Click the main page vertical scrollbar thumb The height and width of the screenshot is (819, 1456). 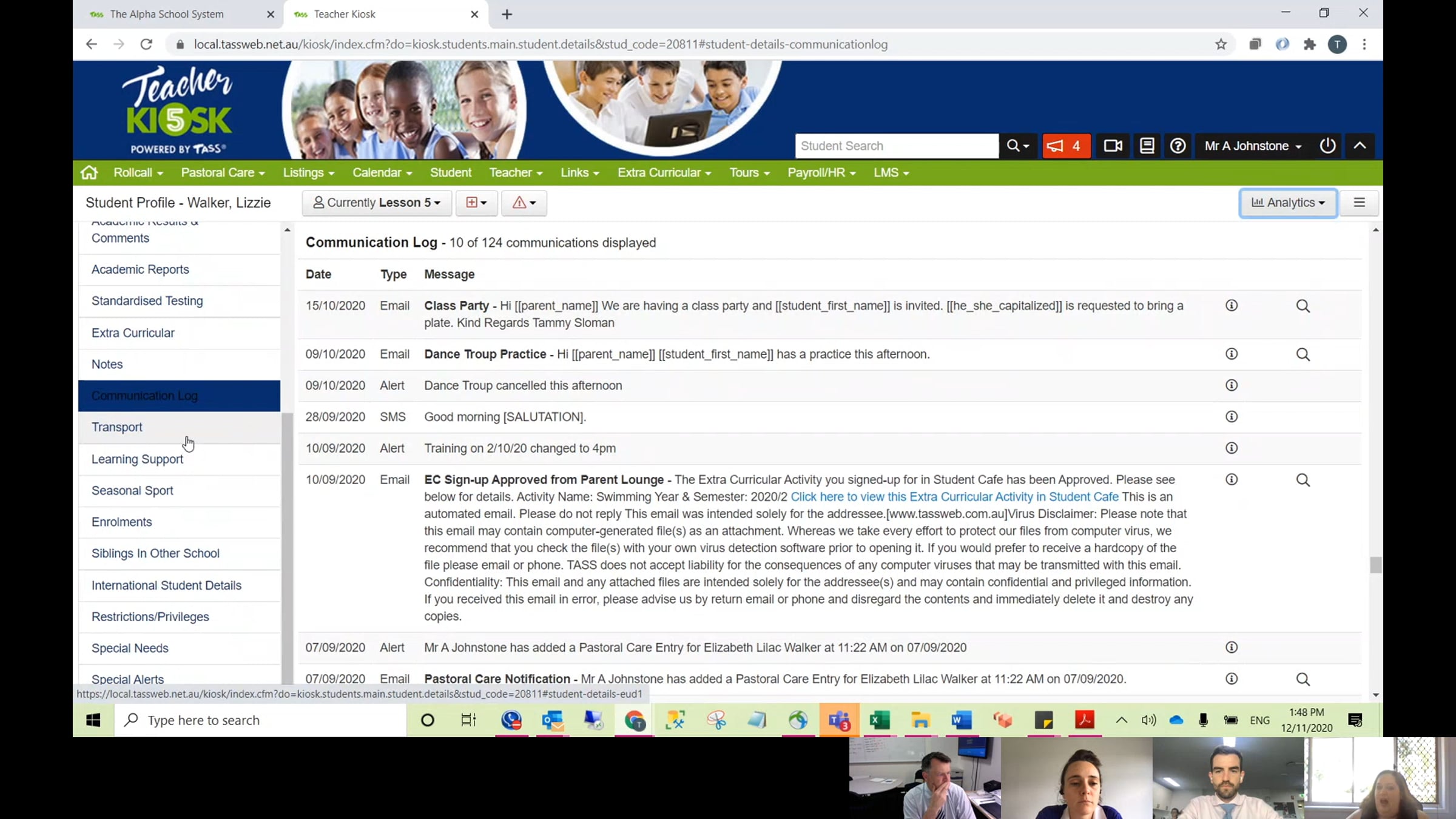(1375, 565)
